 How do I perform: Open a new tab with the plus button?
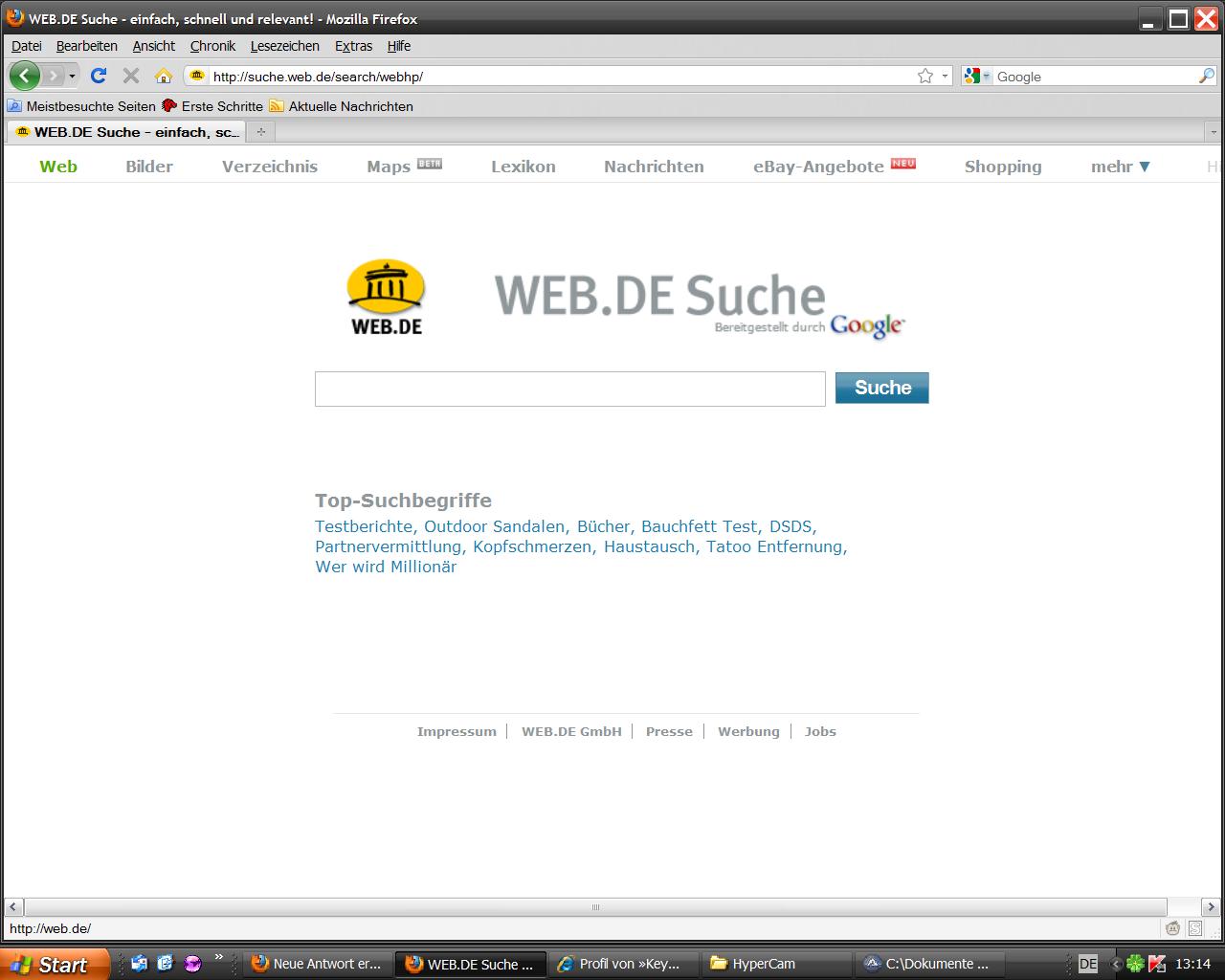260,132
